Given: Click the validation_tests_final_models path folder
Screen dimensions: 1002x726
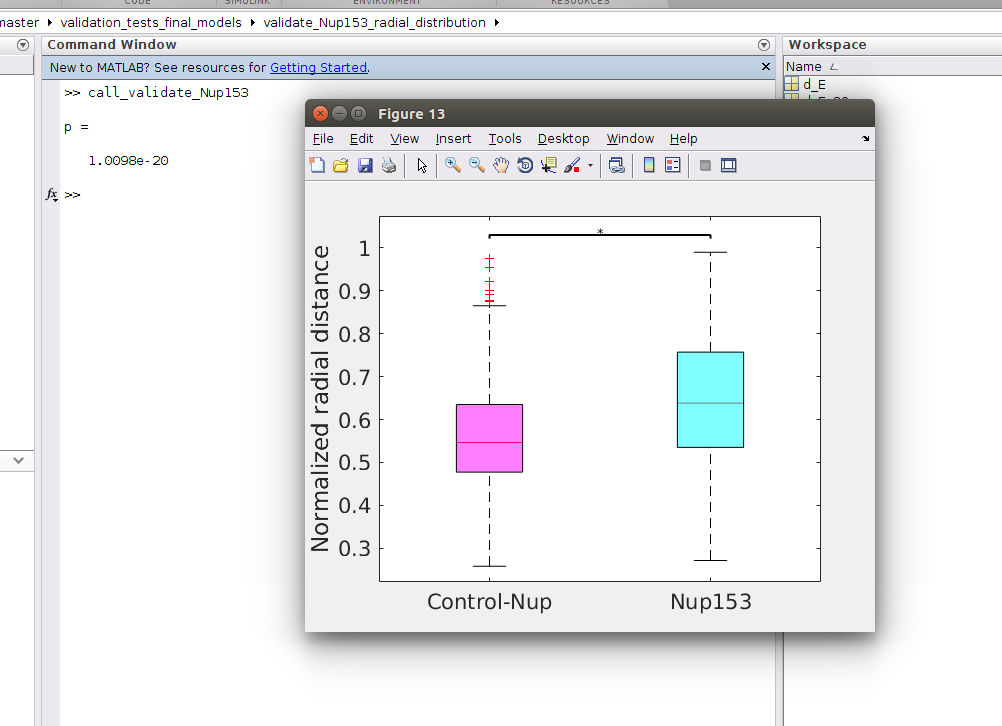Looking at the screenshot, I should click(x=151, y=22).
